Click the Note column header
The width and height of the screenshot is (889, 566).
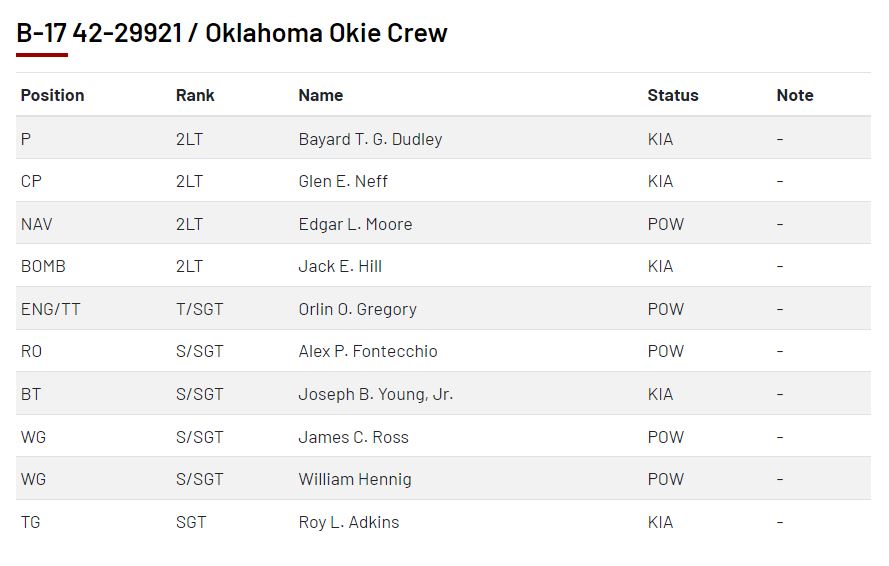pyautogui.click(x=794, y=95)
